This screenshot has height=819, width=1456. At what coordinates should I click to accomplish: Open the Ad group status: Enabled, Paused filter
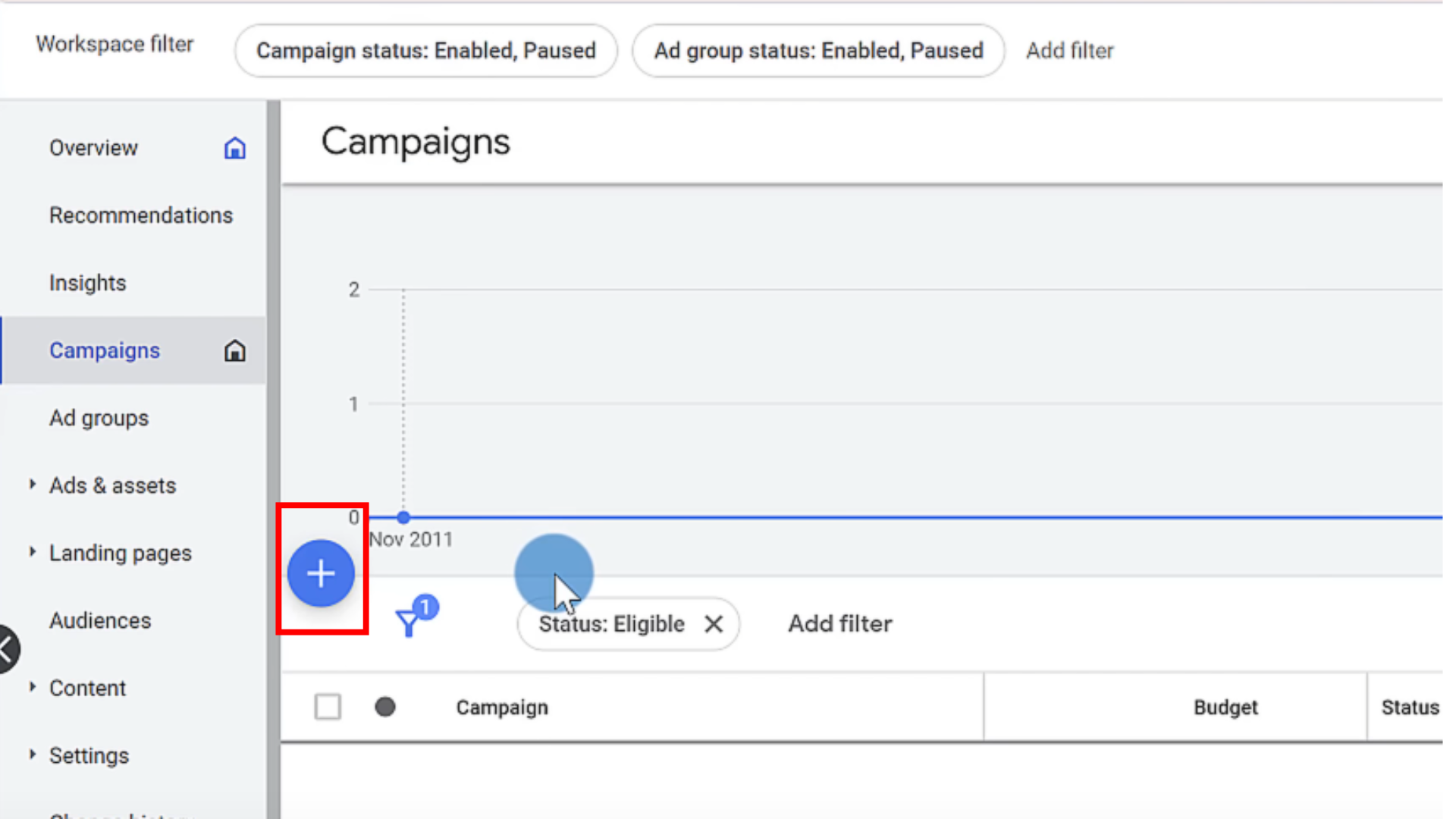click(818, 50)
